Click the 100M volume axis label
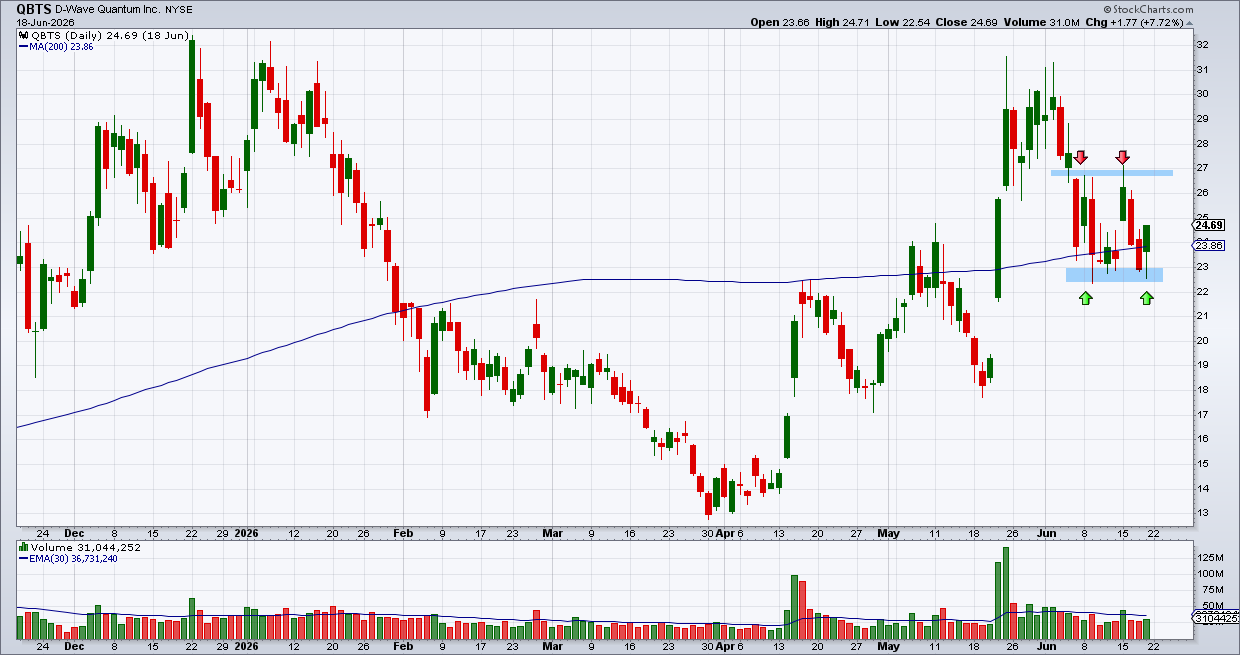The image size is (1240, 655). coord(1210,574)
